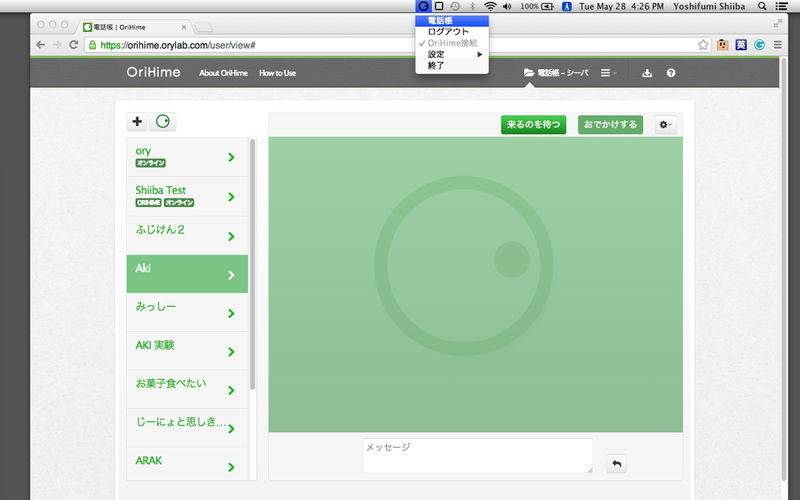
Task: Click the reply arrow send button
Action: (616, 464)
